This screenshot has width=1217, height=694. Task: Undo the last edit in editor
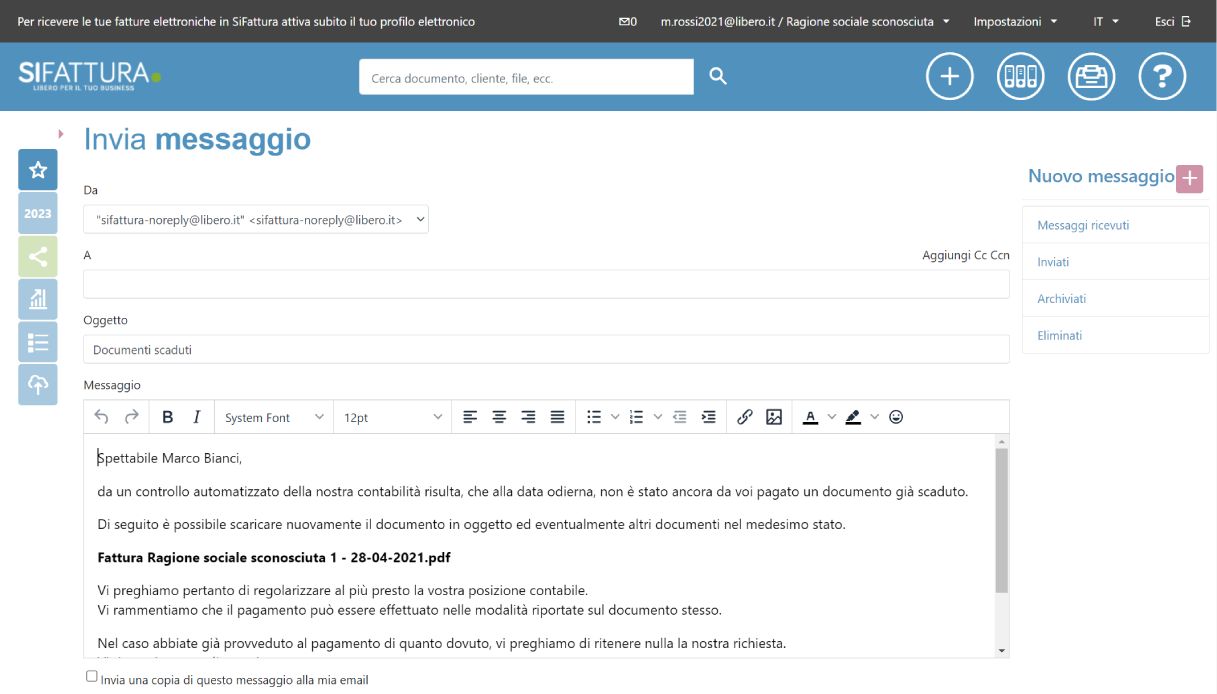(101, 417)
